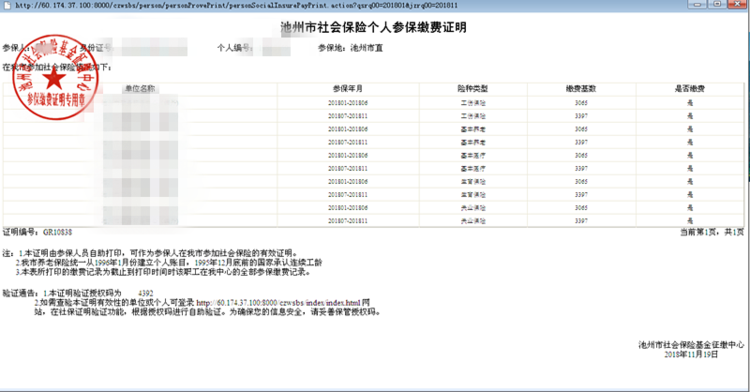Maximize the certificate popup window
The height and width of the screenshot is (392, 750).
(717, 4)
